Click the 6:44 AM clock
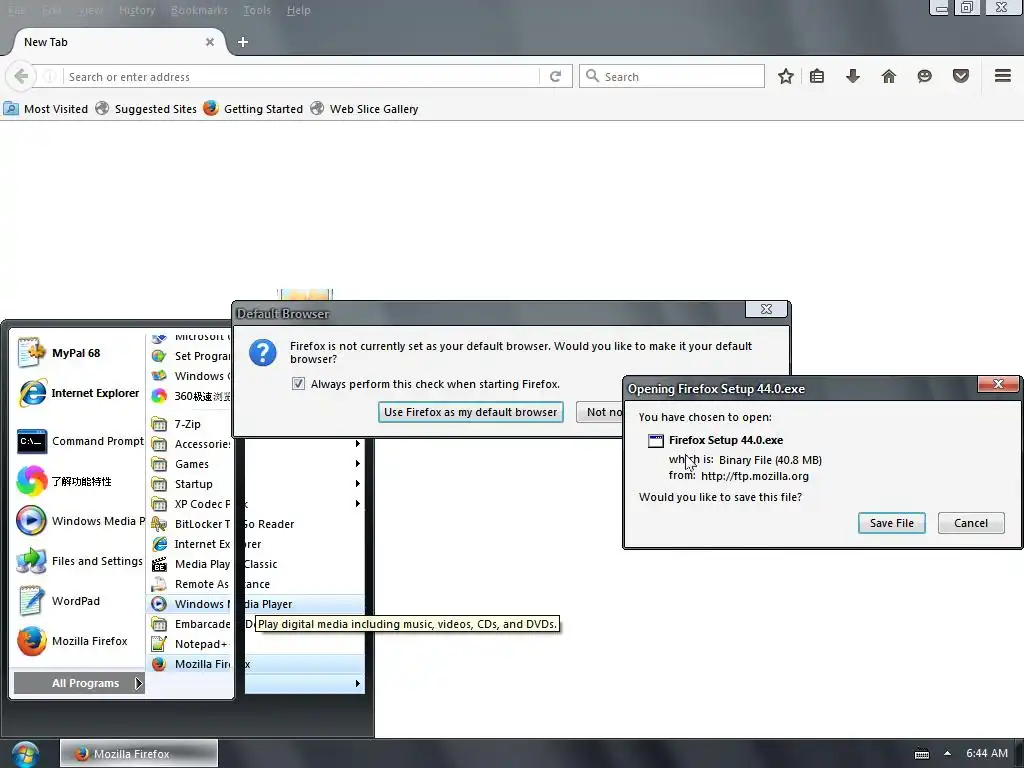This screenshot has height=768, width=1024. point(987,754)
